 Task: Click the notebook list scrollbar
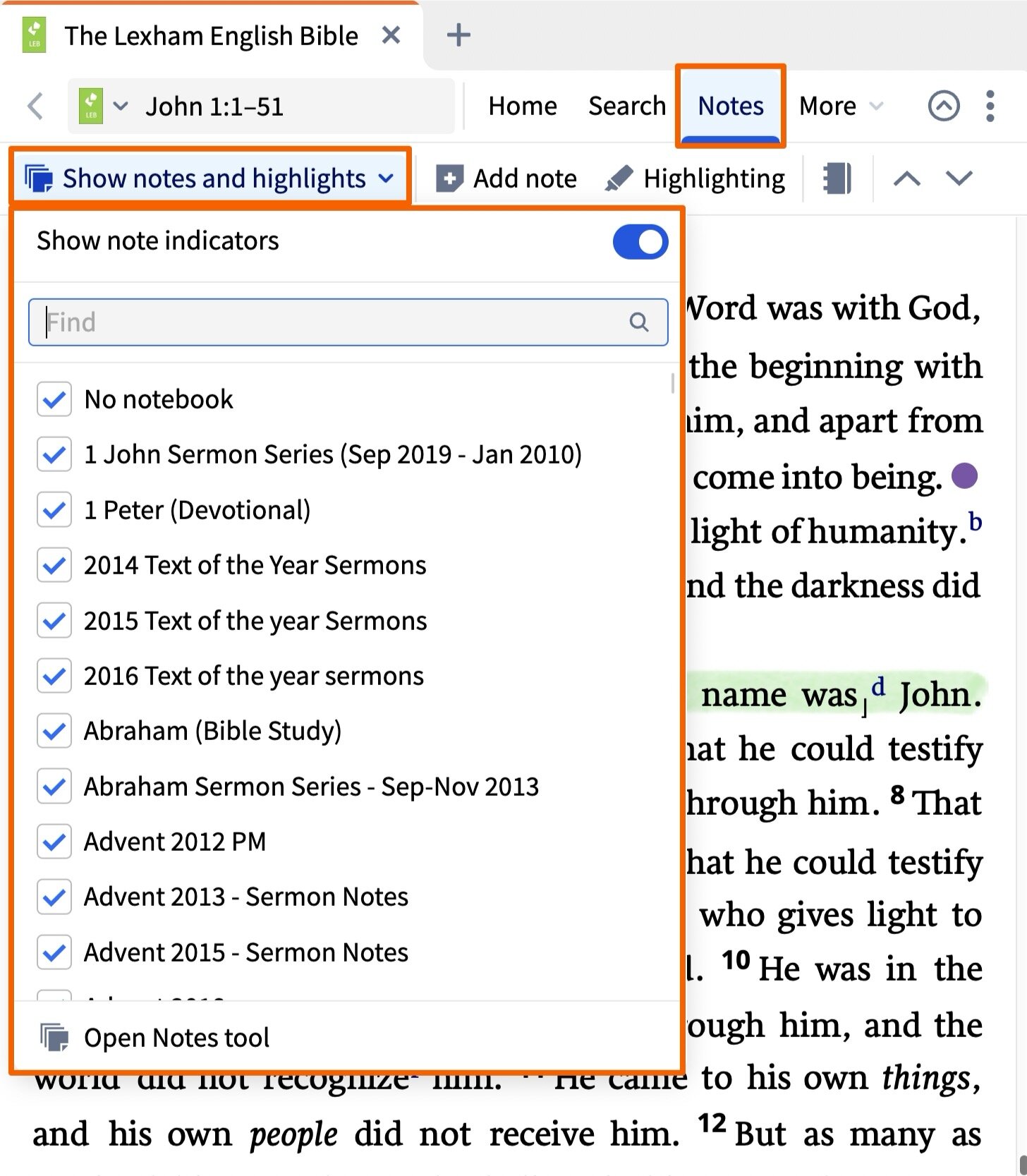pyautogui.click(x=673, y=383)
